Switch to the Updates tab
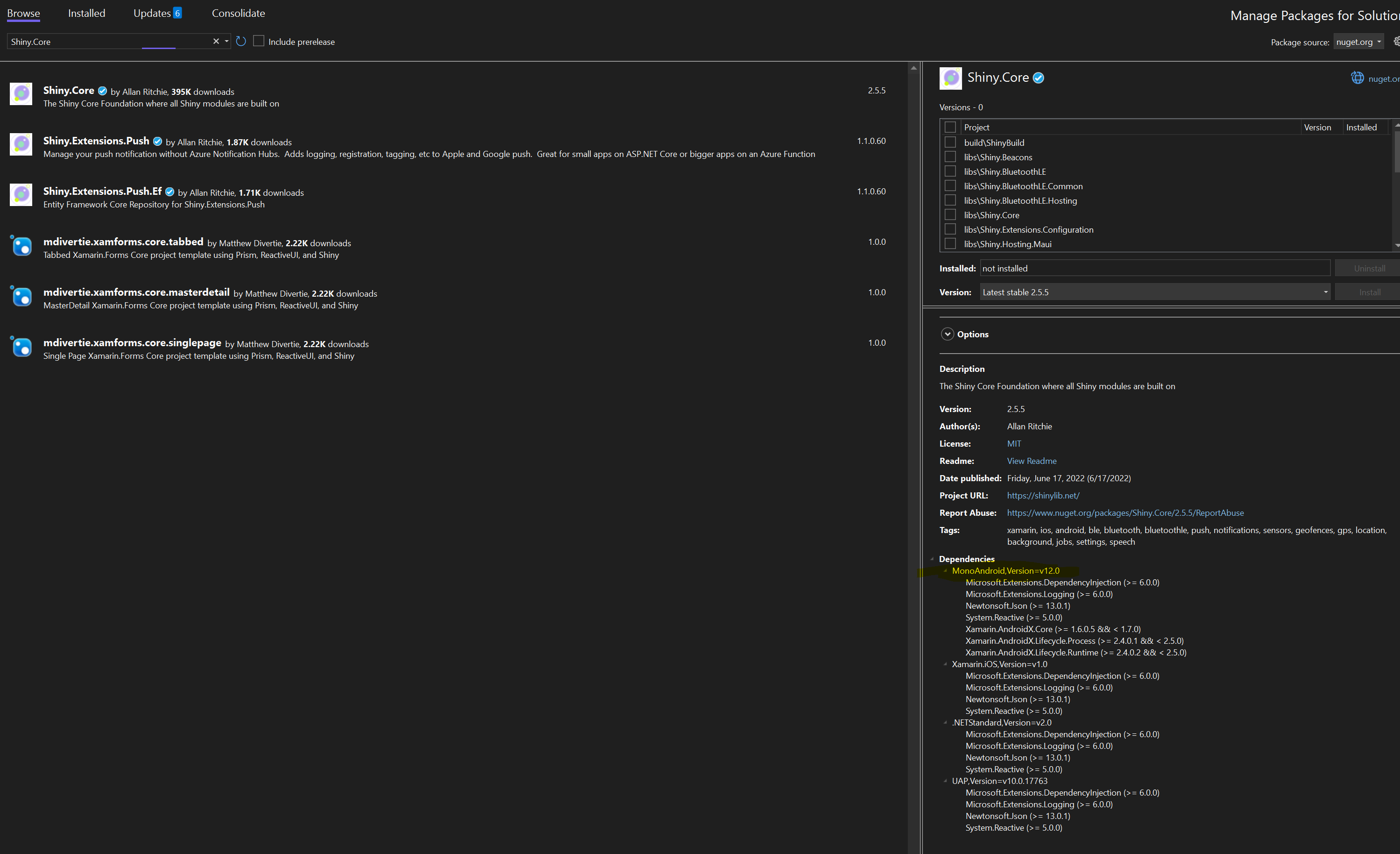Image resolution: width=1400 pixels, height=854 pixels. 151,13
